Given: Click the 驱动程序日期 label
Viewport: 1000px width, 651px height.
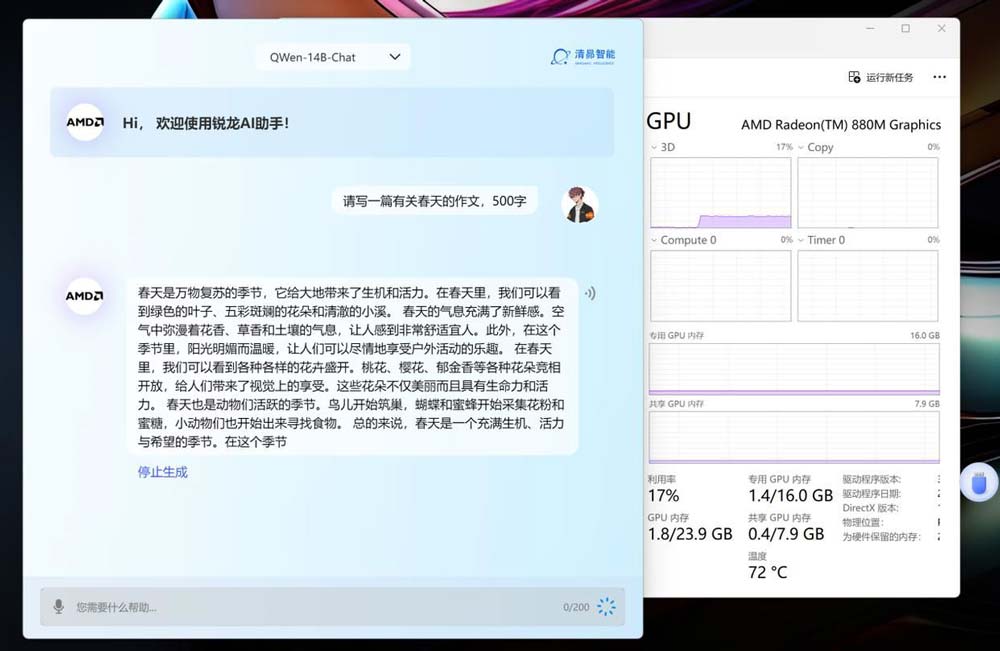Looking at the screenshot, I should [872, 494].
